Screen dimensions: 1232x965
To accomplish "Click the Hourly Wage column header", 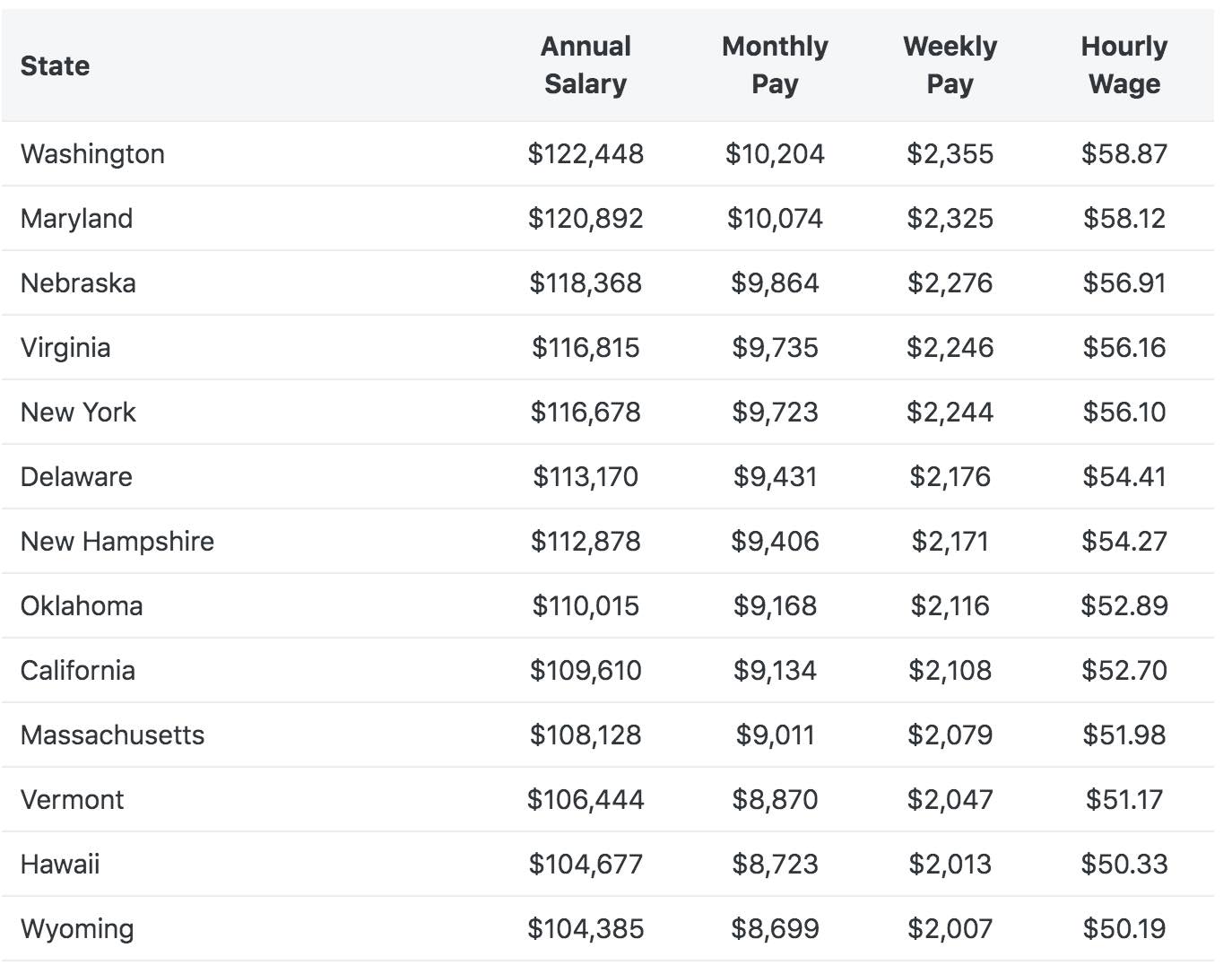I will [x=1124, y=65].
